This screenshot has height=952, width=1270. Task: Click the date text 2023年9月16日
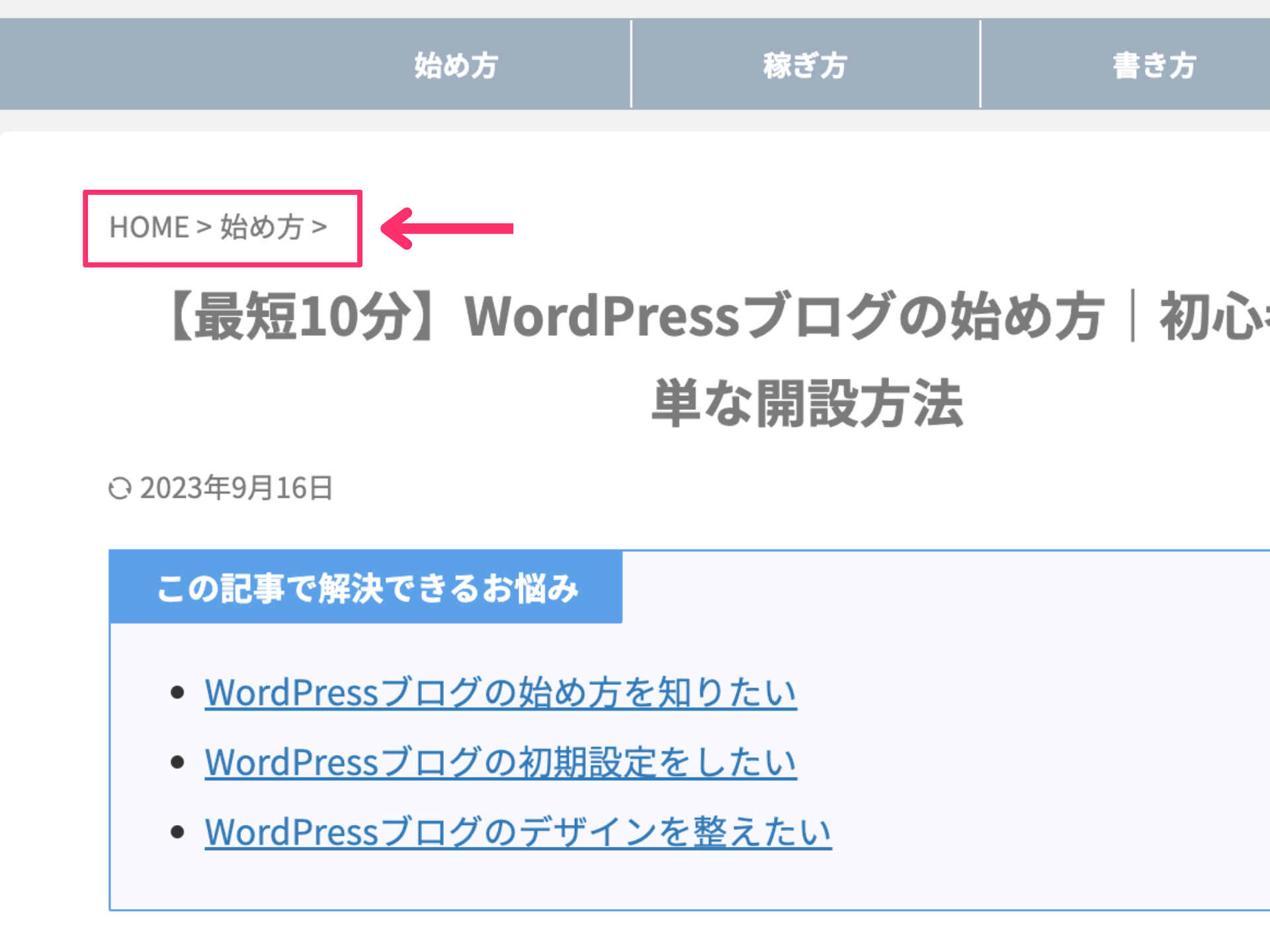click(236, 488)
